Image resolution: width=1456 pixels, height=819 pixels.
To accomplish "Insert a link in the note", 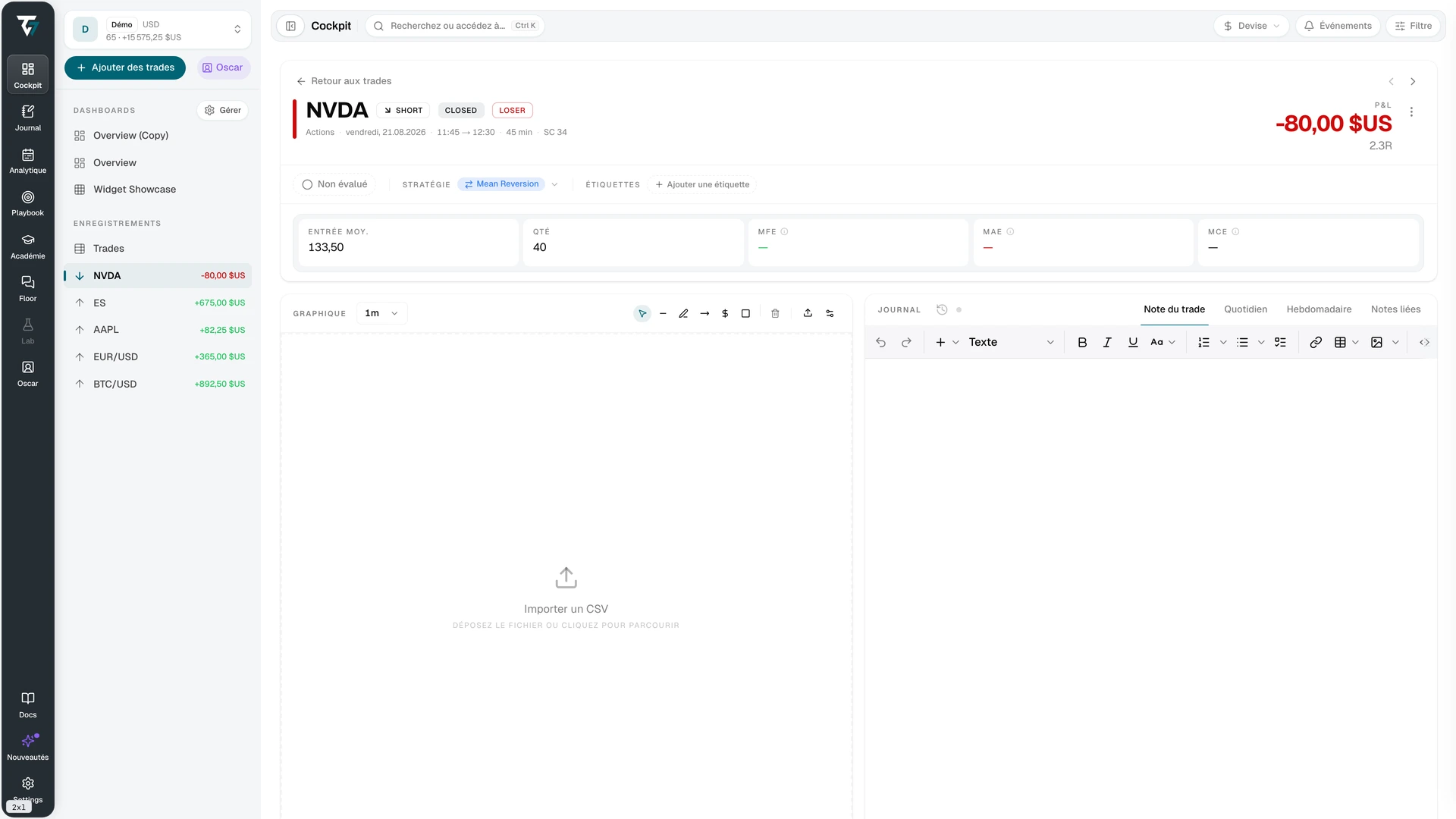I will point(1316,342).
